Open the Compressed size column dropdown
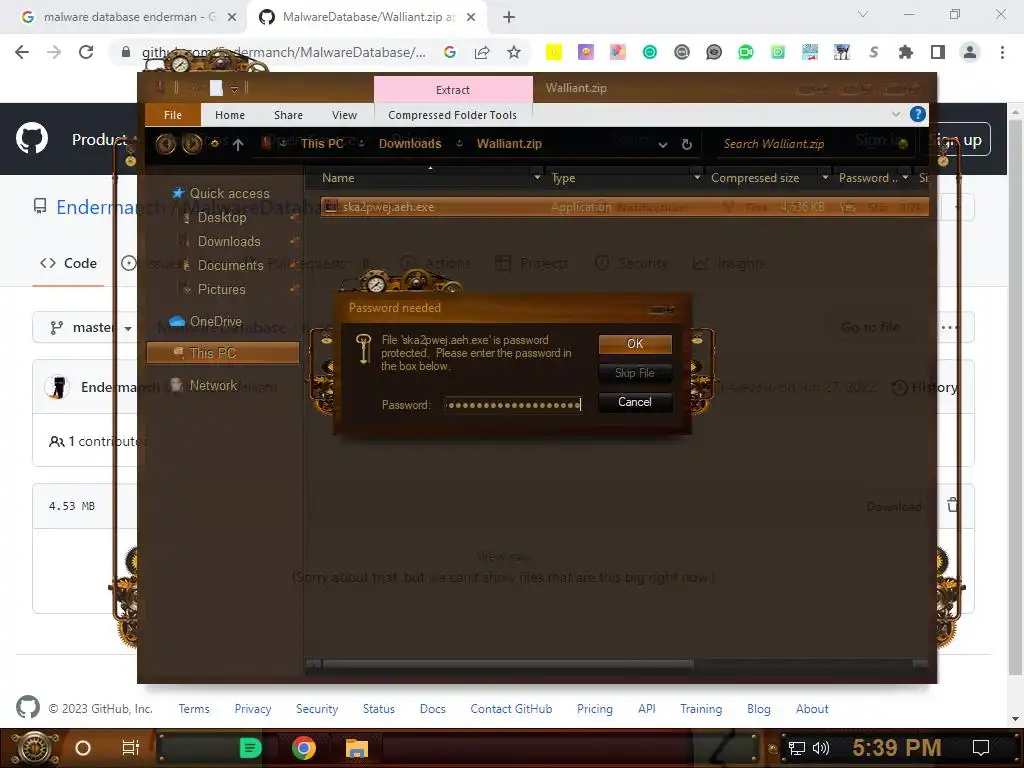 825,178
